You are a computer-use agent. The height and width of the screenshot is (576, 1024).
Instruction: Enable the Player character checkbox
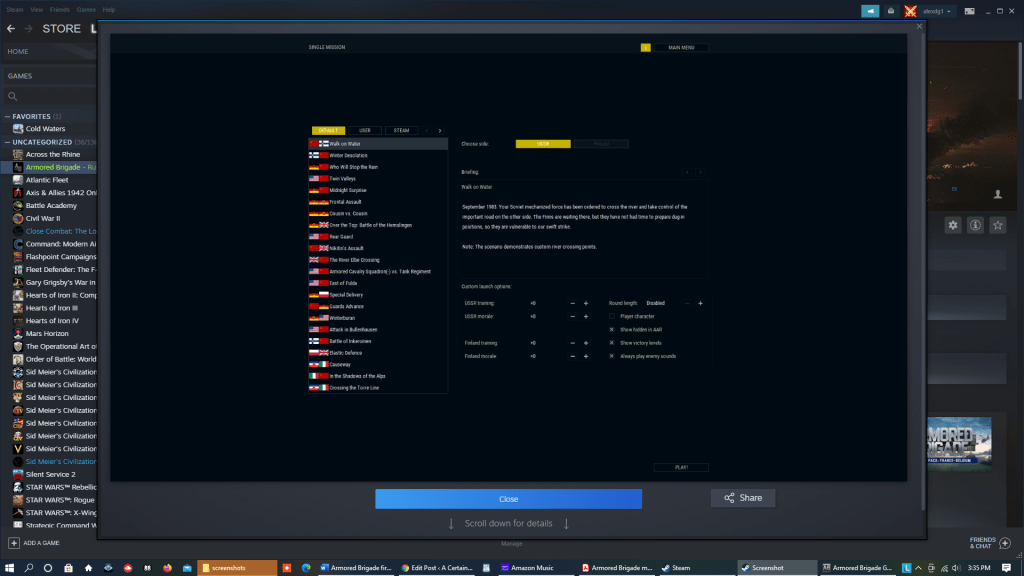(x=612, y=316)
